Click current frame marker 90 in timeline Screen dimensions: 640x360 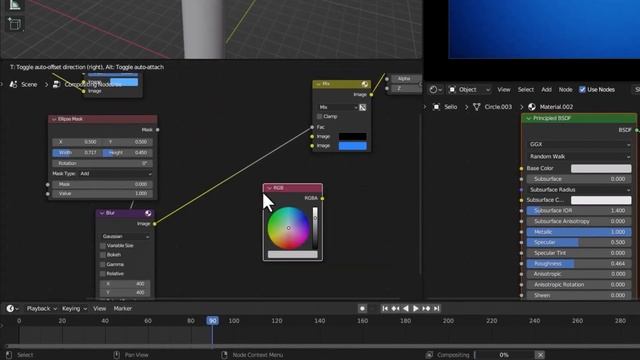click(x=212, y=321)
